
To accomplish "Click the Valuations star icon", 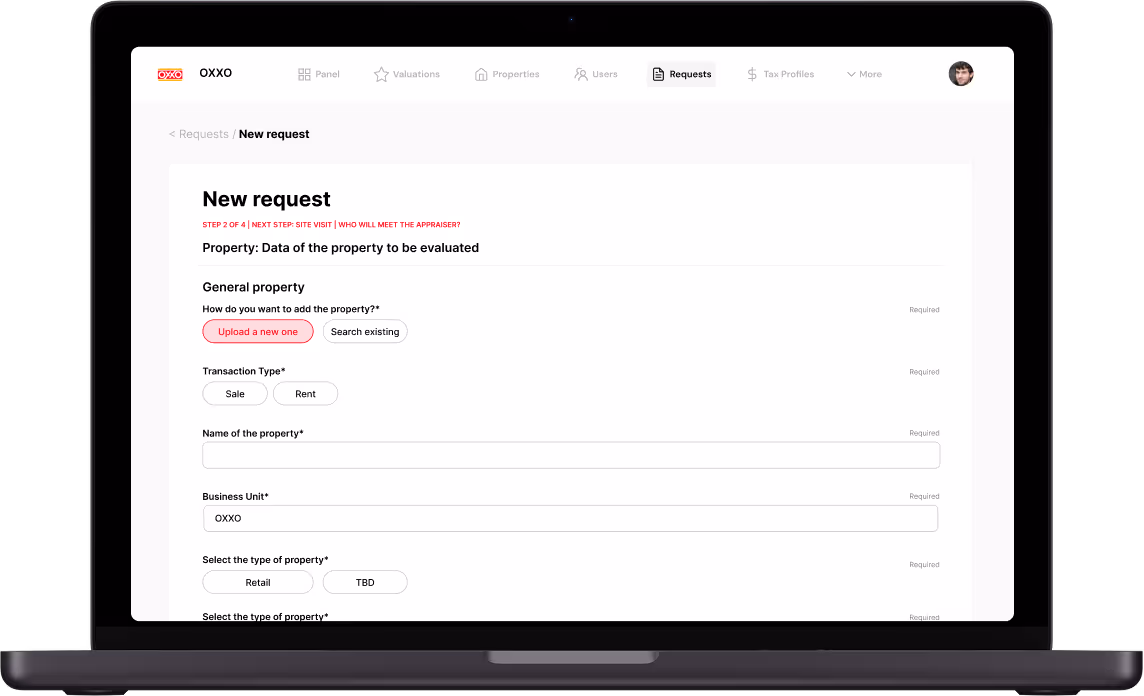I will pyautogui.click(x=381, y=74).
